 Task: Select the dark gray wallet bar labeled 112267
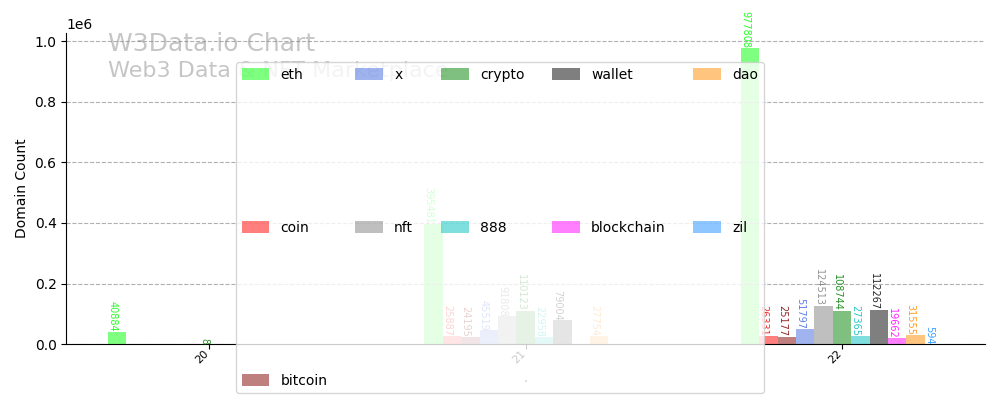[x=879, y=328]
